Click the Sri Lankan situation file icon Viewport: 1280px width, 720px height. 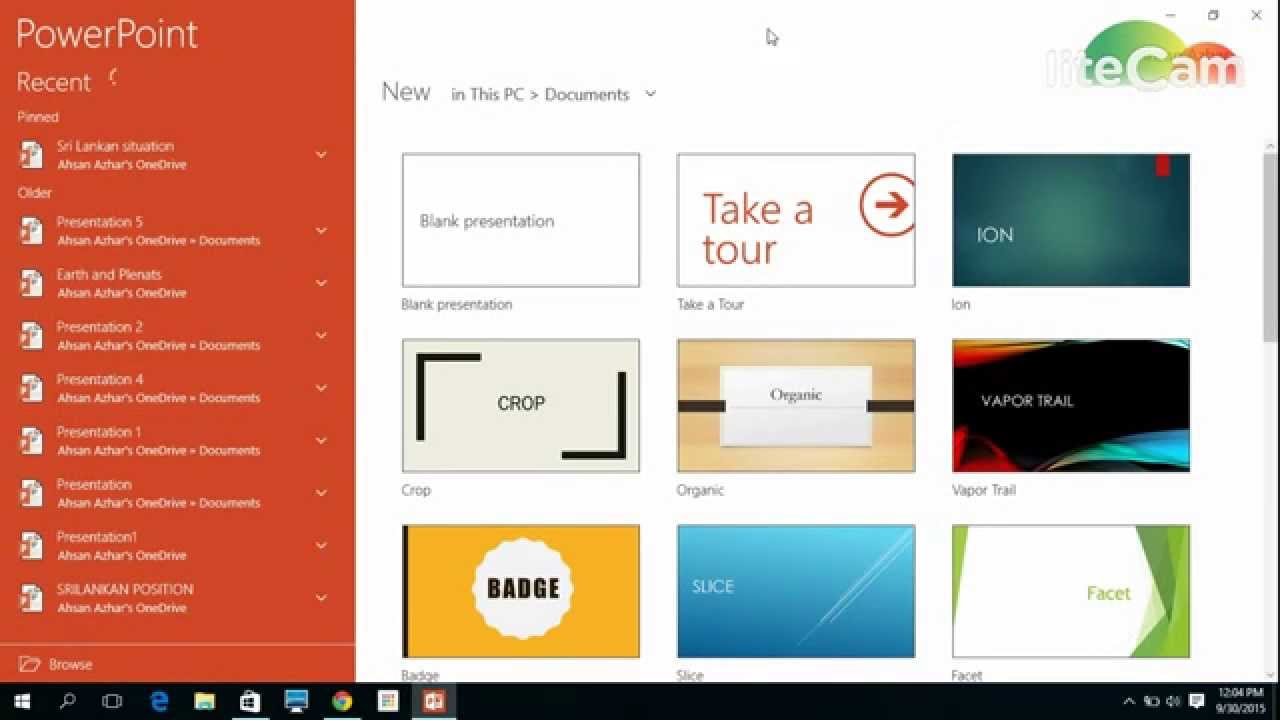[32, 155]
